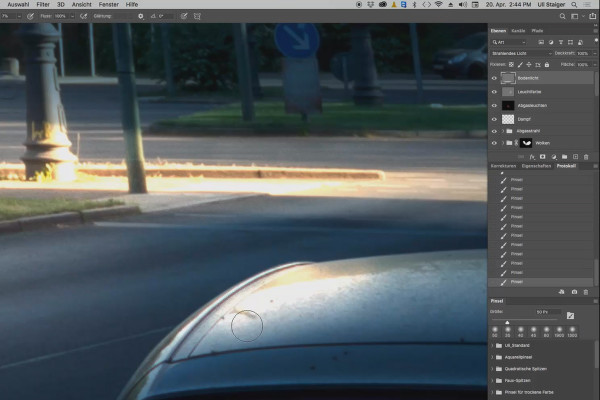Expand the Quadratische Spitzen brush folder
600x400 pixels.
click(x=492, y=369)
